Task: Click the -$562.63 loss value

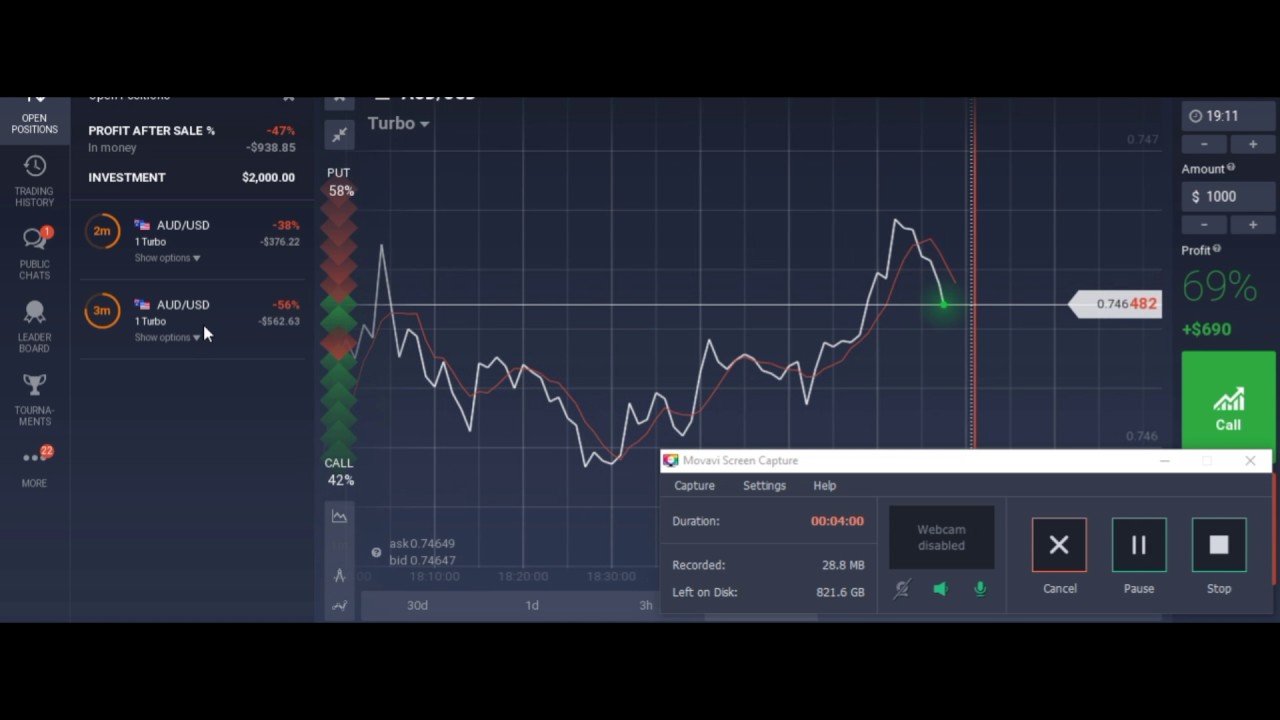Action: point(279,321)
